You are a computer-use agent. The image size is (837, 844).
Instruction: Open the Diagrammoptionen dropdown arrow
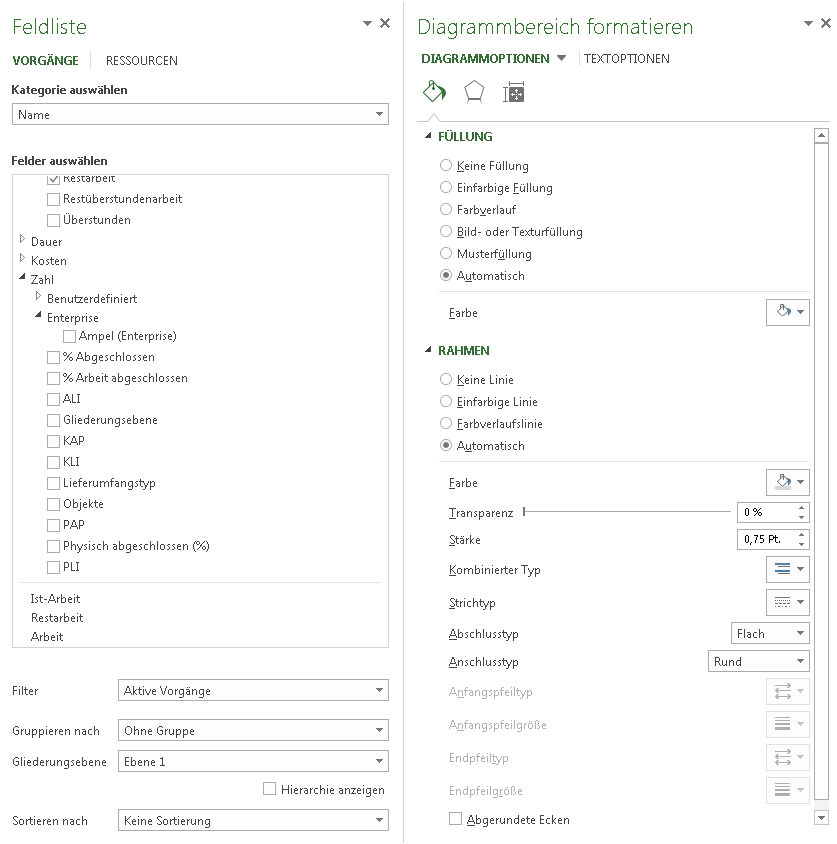561,58
